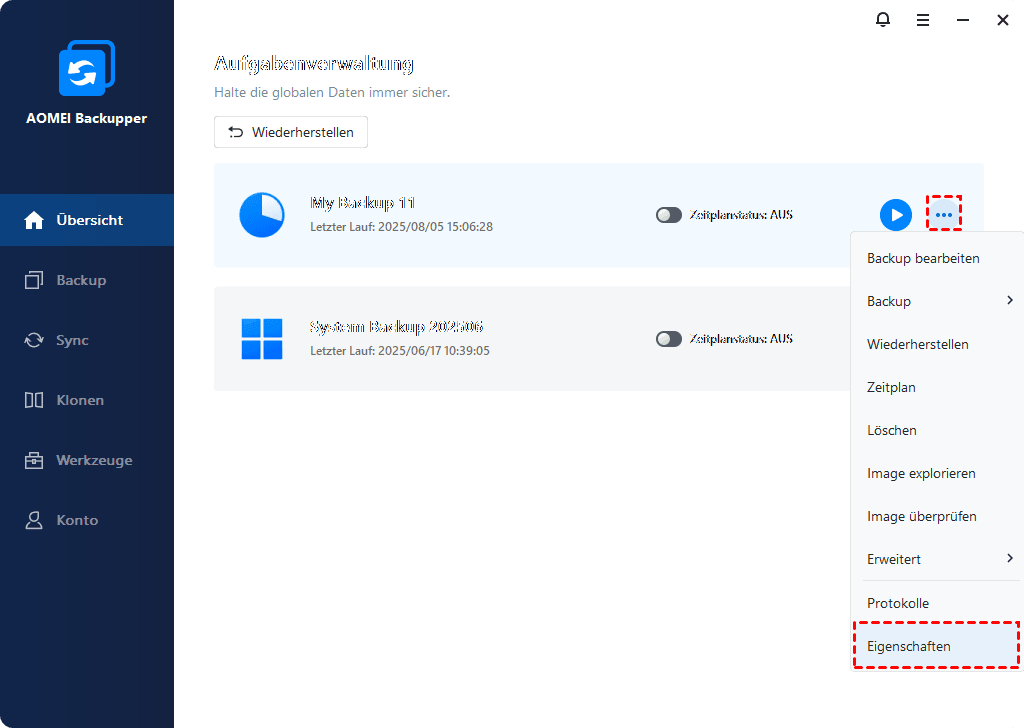Click the notification bell icon
Viewport: 1024px width, 728px height.
click(x=883, y=20)
